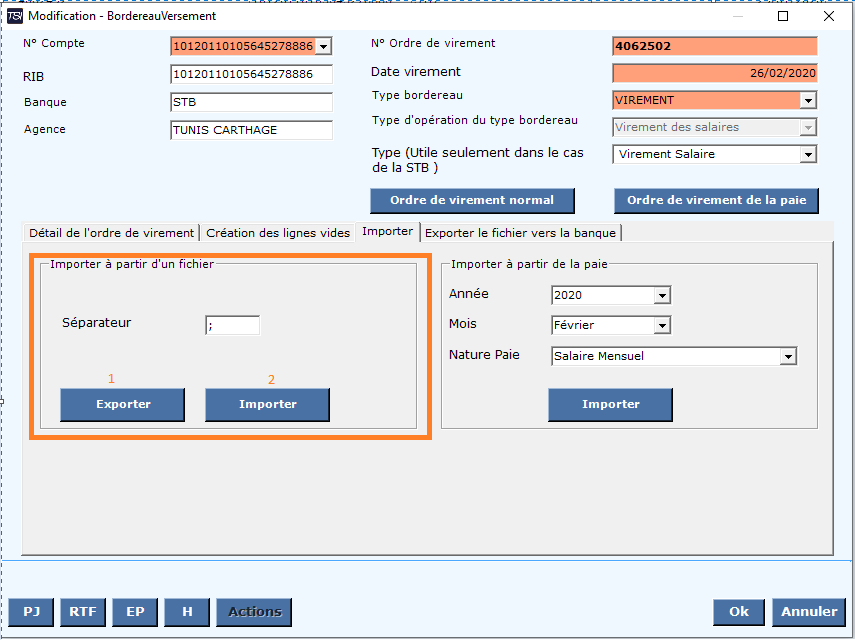Confirm with the Ok button

738,612
